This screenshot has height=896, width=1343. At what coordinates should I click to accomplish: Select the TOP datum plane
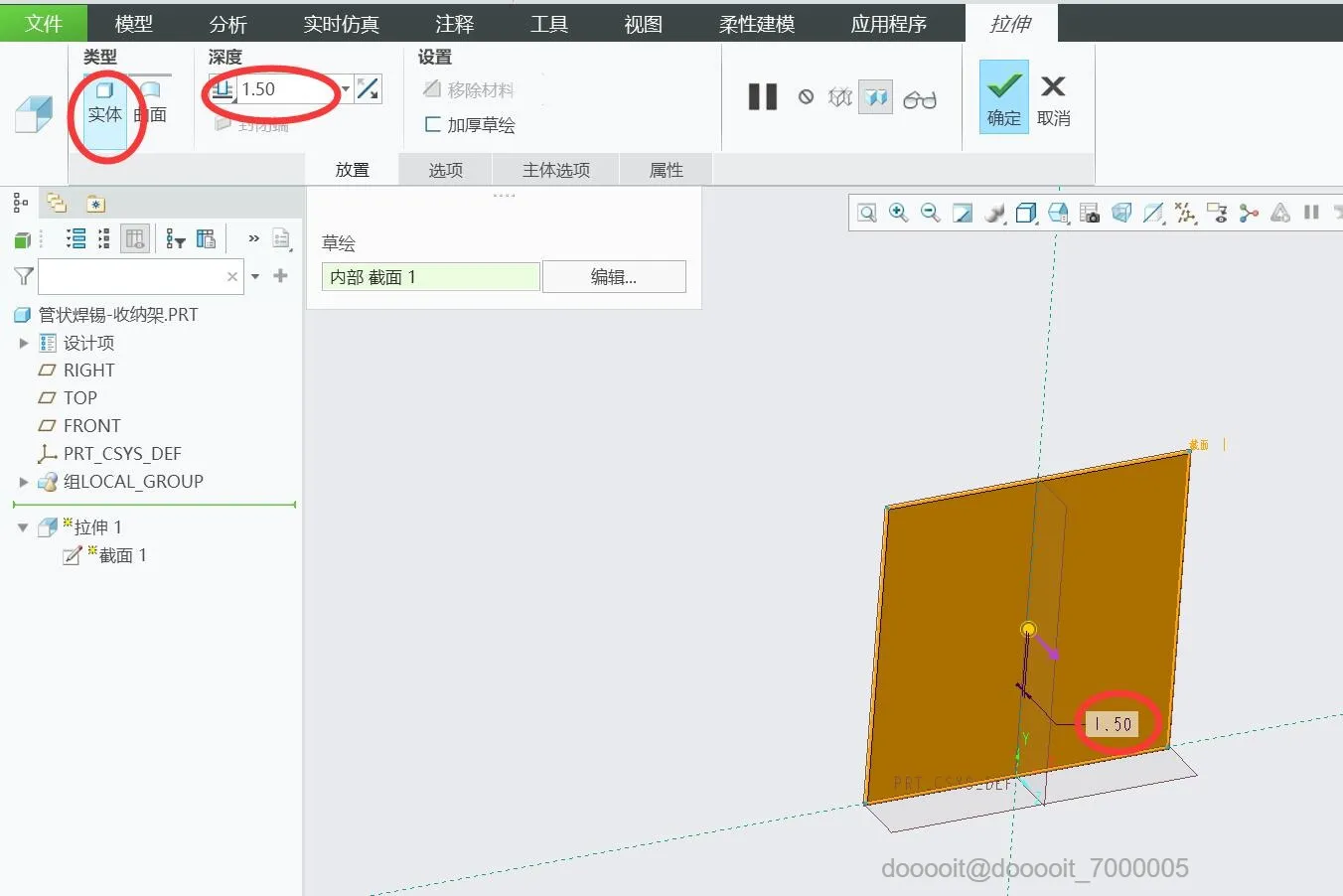(68, 398)
